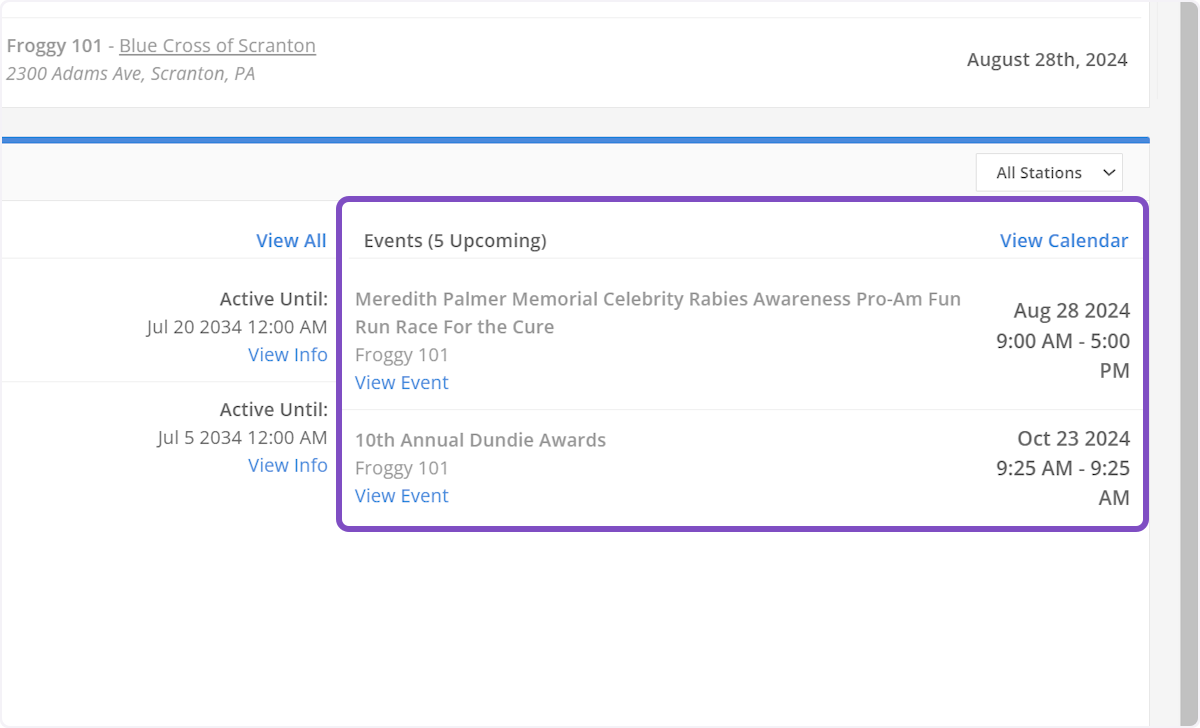
Task: Click Froggy 101 under the Dundie Awards event
Action: click(401, 468)
